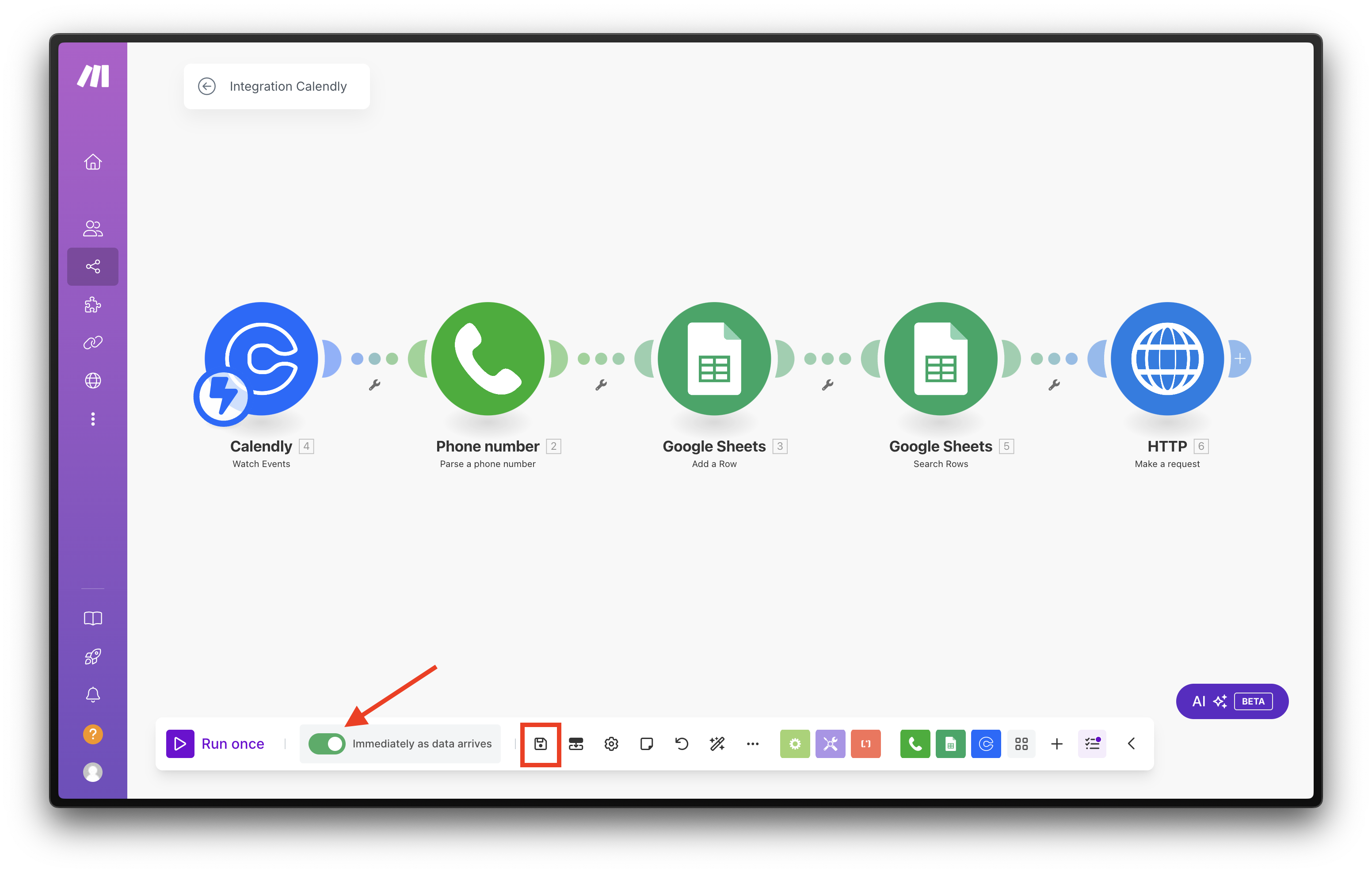1372x873 pixels.
Task: Open Webhooks globe icon in sidebar
Action: 93,380
